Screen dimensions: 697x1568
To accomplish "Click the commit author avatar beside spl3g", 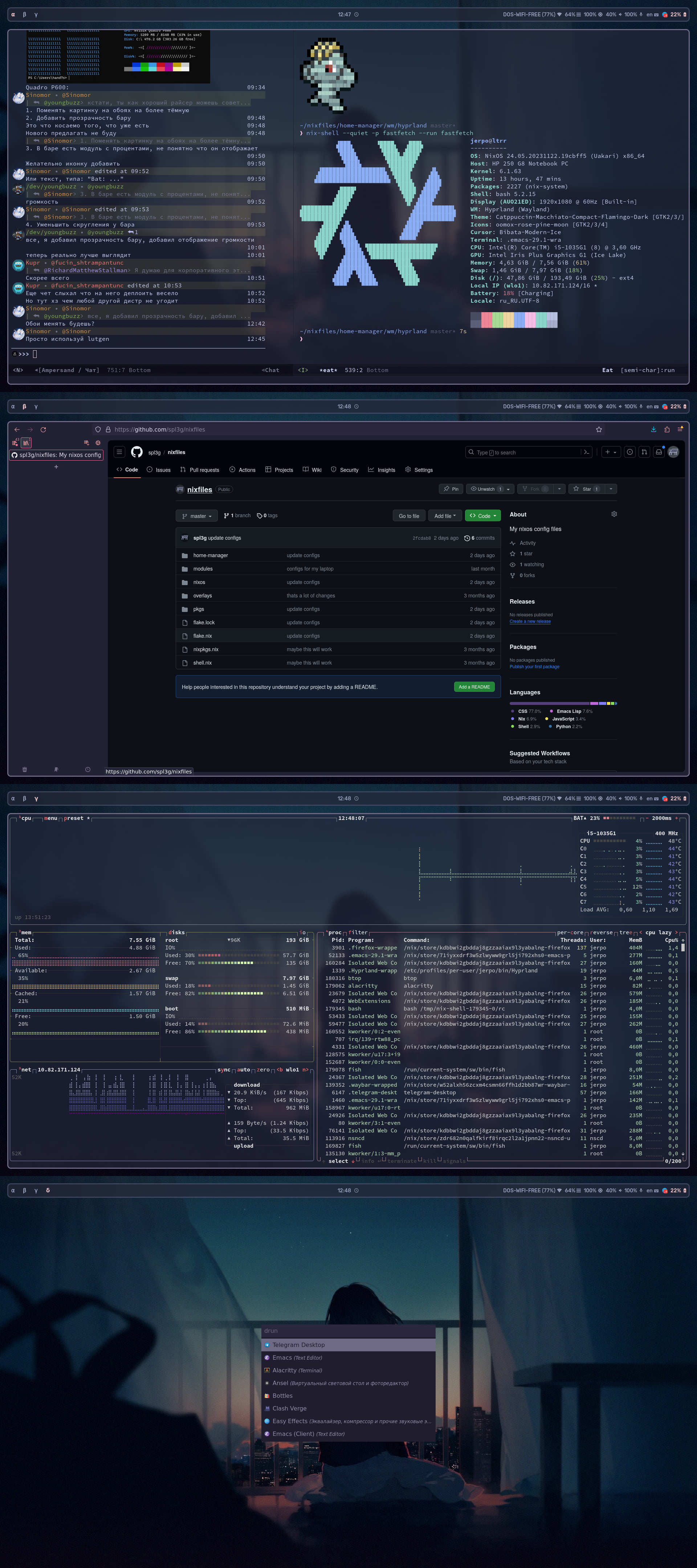I will click(185, 538).
